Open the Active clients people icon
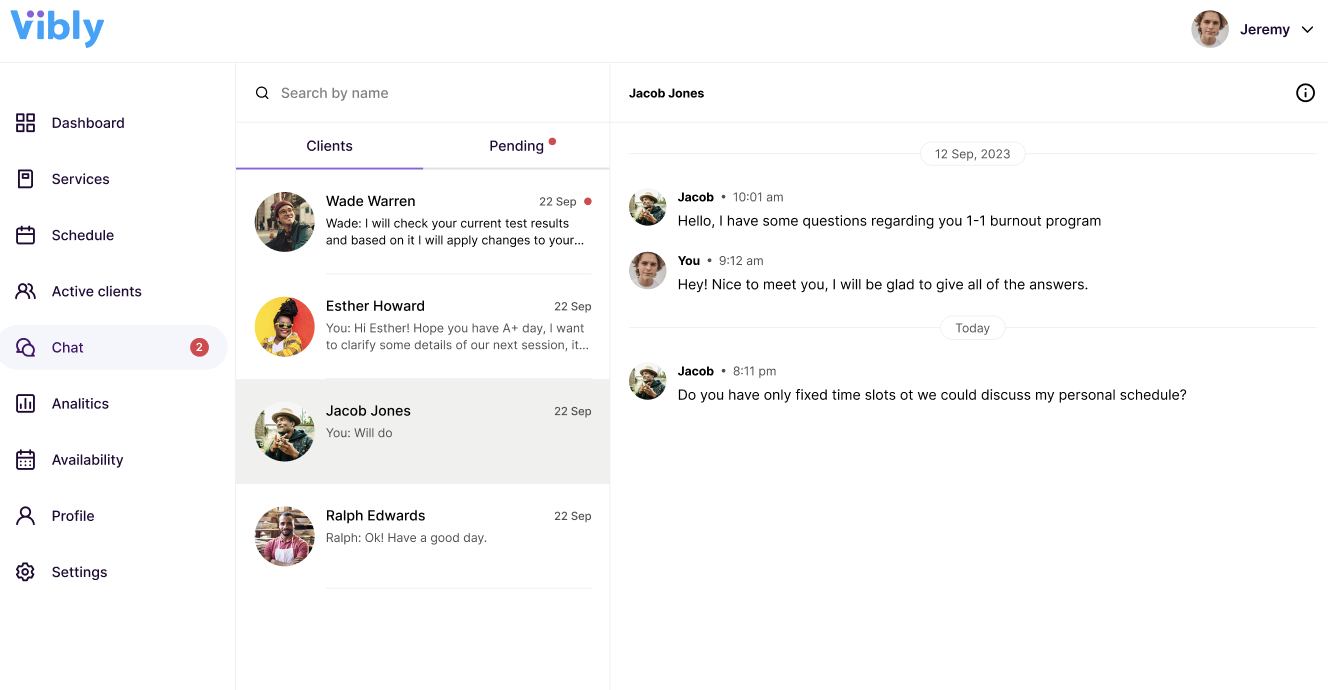Screen dimensions: 1328x690 (26, 291)
